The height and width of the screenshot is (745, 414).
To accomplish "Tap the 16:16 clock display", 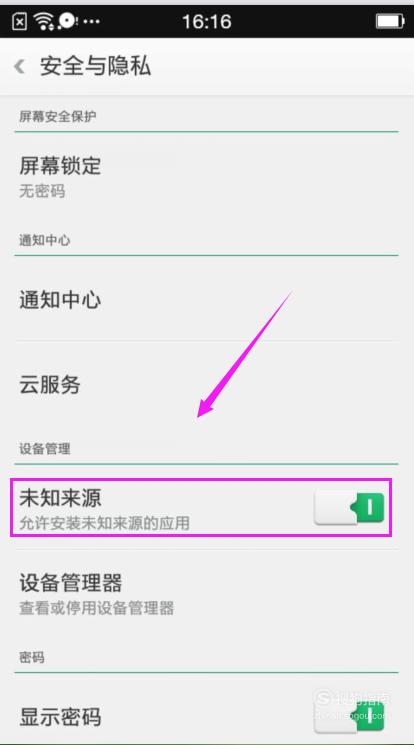I will click(x=207, y=21).
